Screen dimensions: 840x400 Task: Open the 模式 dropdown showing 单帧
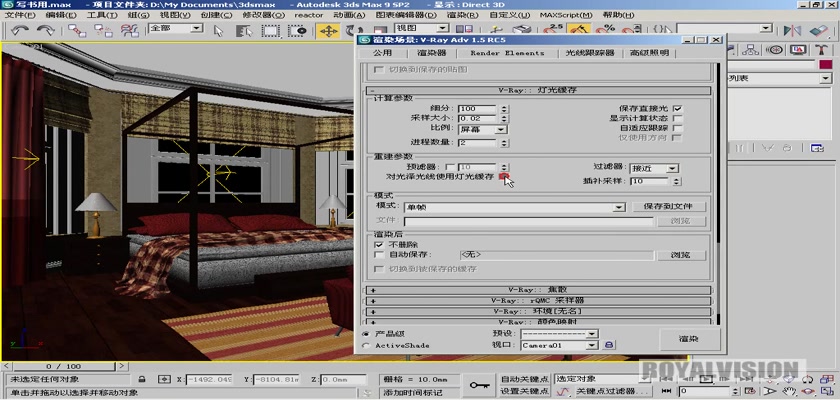[515, 207]
